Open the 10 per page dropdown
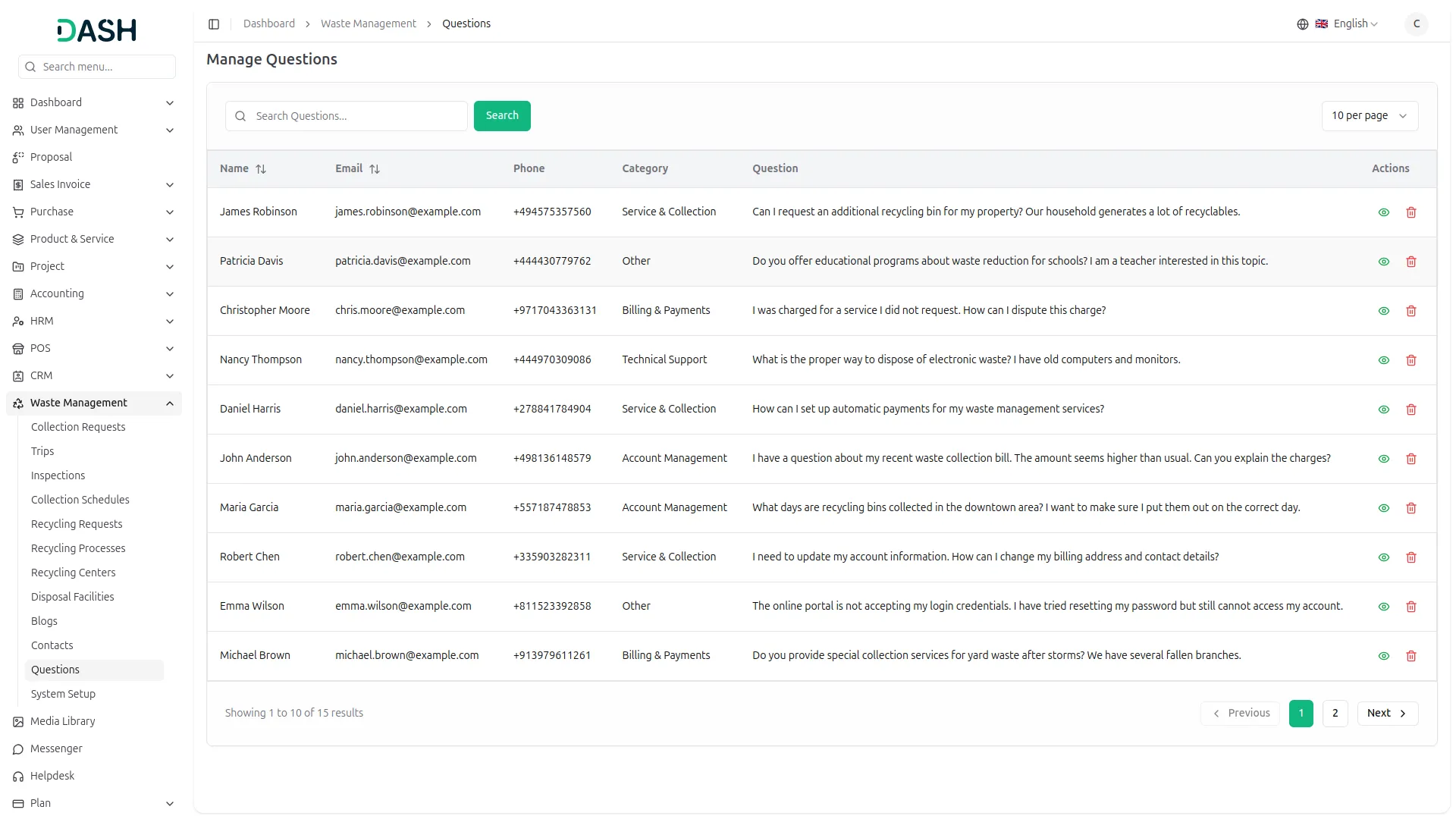The width and height of the screenshot is (1456, 819). point(1369,116)
